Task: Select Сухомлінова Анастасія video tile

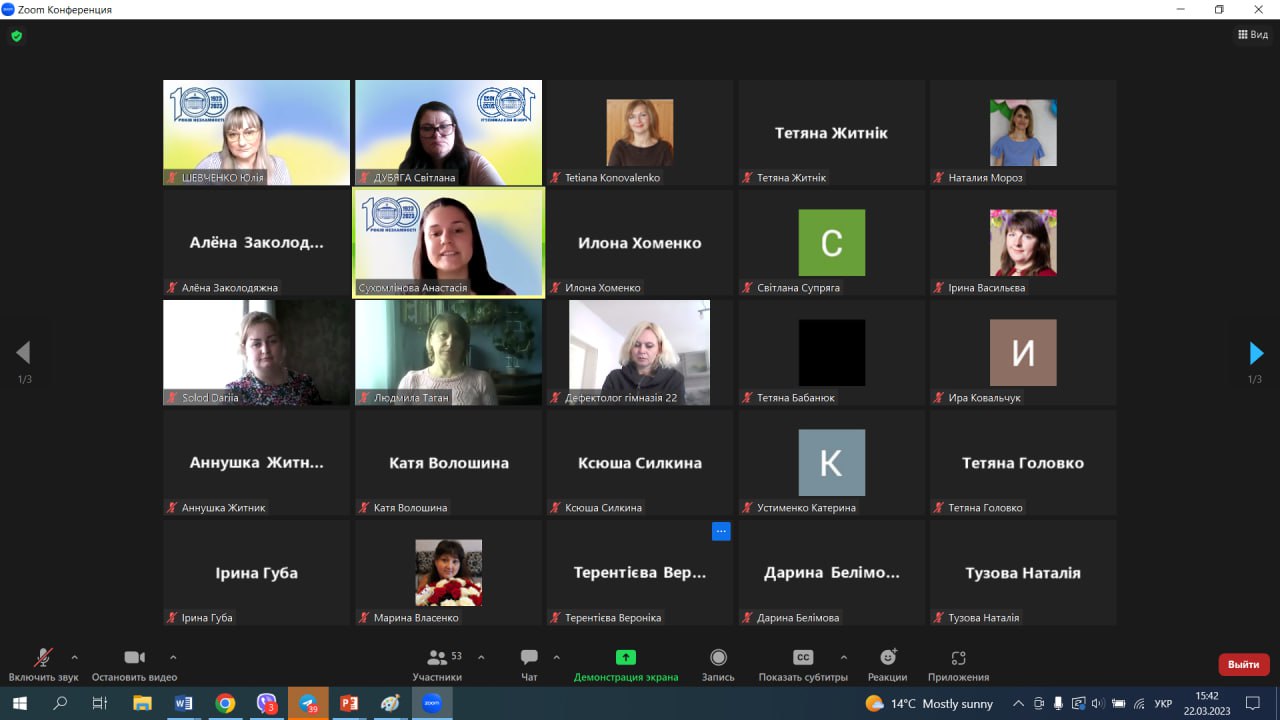Action: pyautogui.click(x=448, y=242)
